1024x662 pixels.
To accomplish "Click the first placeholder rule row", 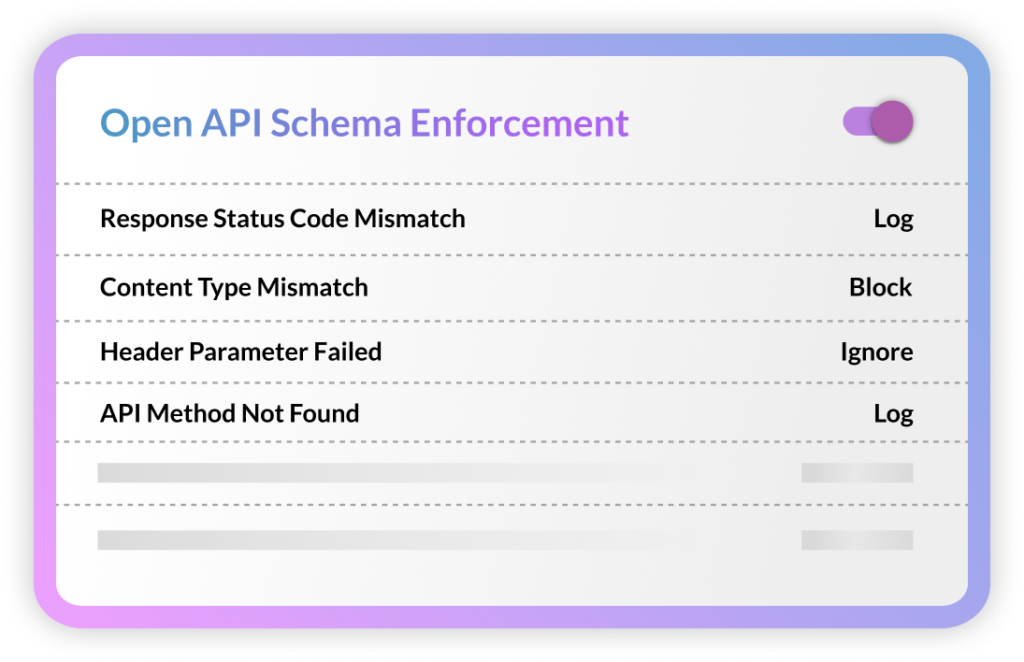I will click(400, 471).
